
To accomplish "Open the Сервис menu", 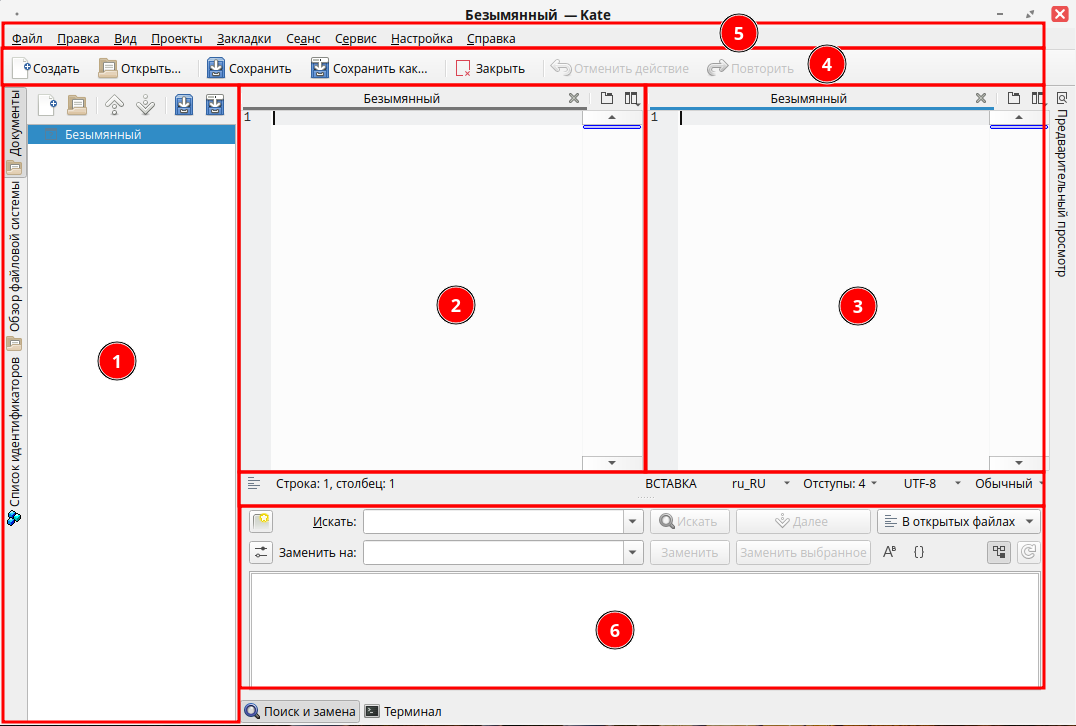I will pyautogui.click(x=356, y=39).
